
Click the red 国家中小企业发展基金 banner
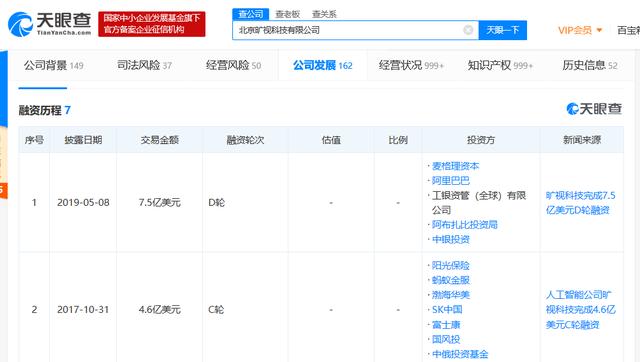152,24
